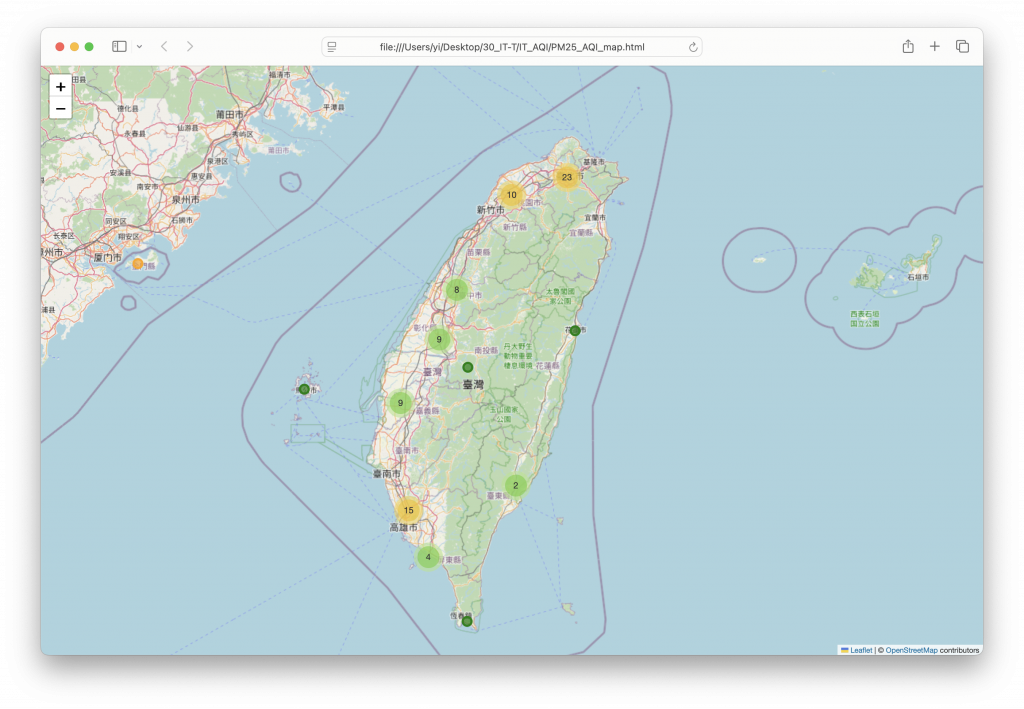1024x709 pixels.
Task: Open the cluster marker labeled 23
Action: [x=567, y=177]
